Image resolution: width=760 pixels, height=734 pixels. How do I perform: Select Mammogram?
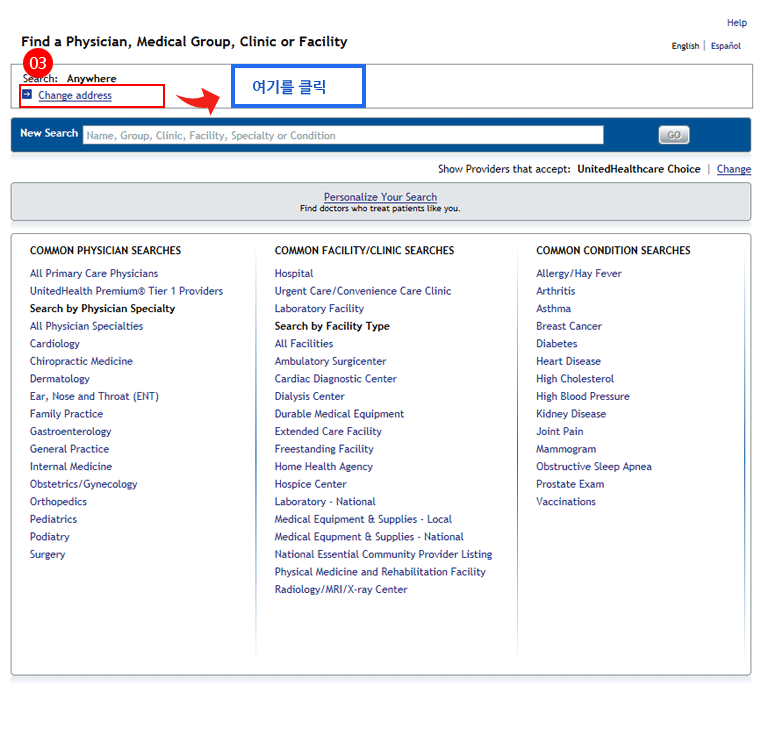click(x=566, y=449)
